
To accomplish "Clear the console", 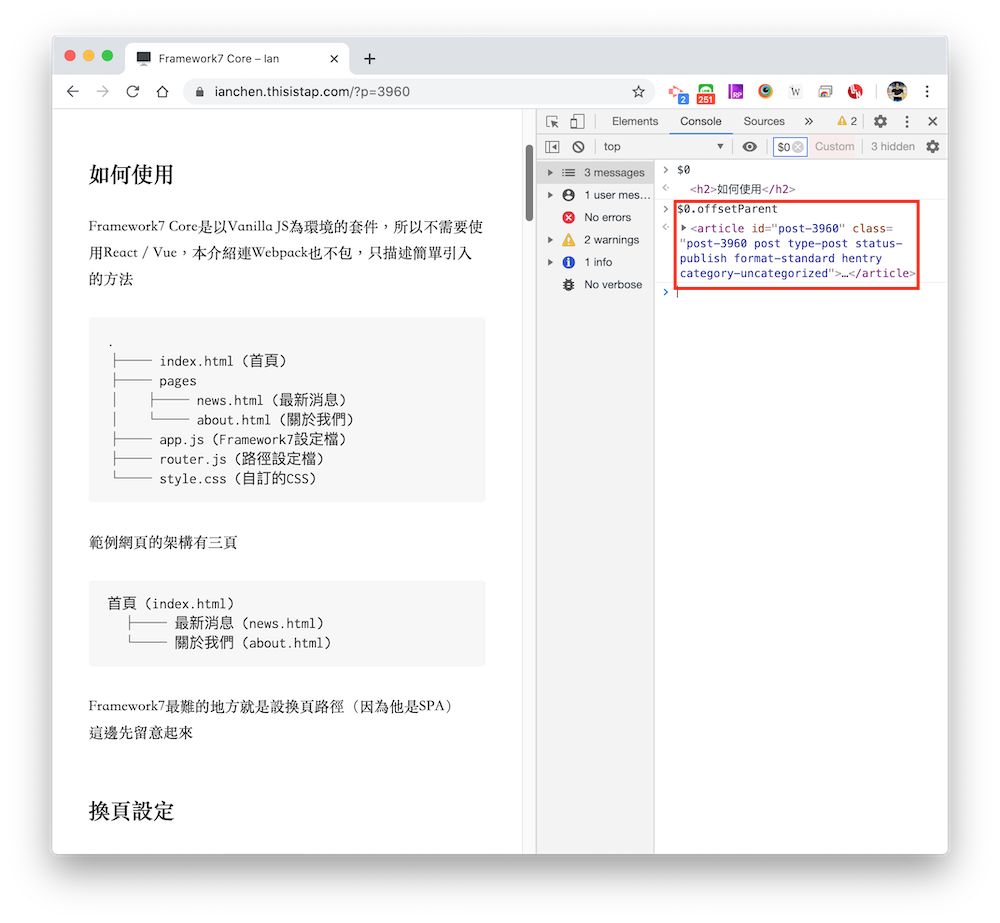I will click(578, 147).
